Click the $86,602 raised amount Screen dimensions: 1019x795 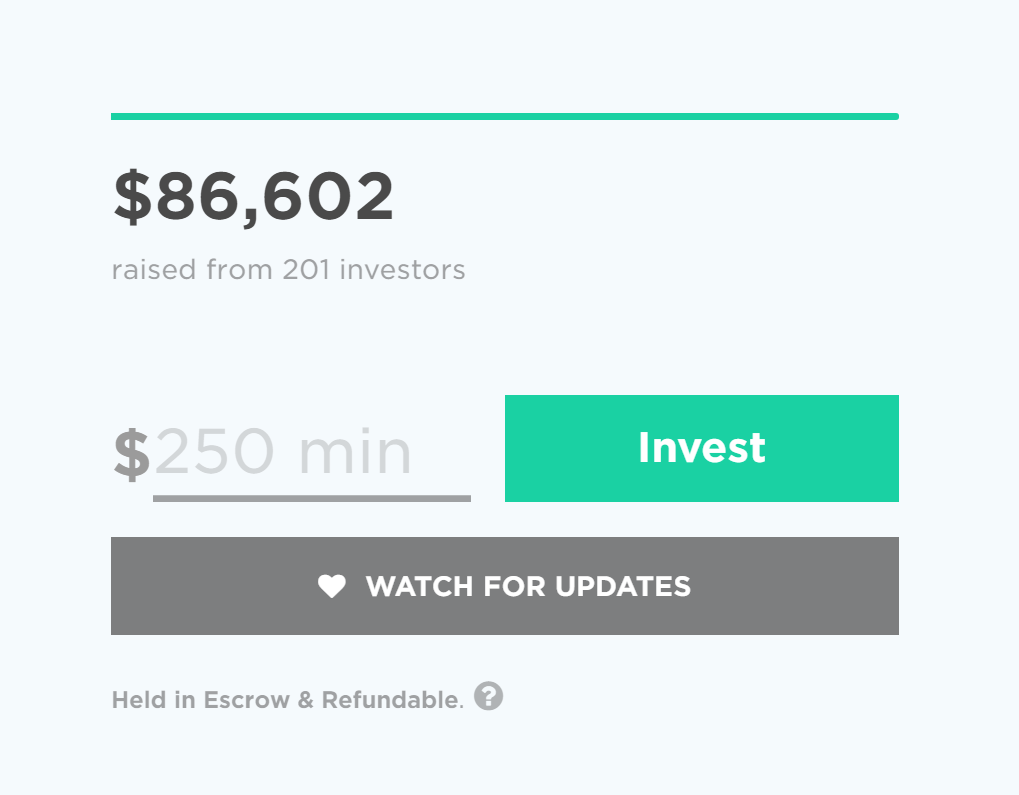tap(253, 197)
